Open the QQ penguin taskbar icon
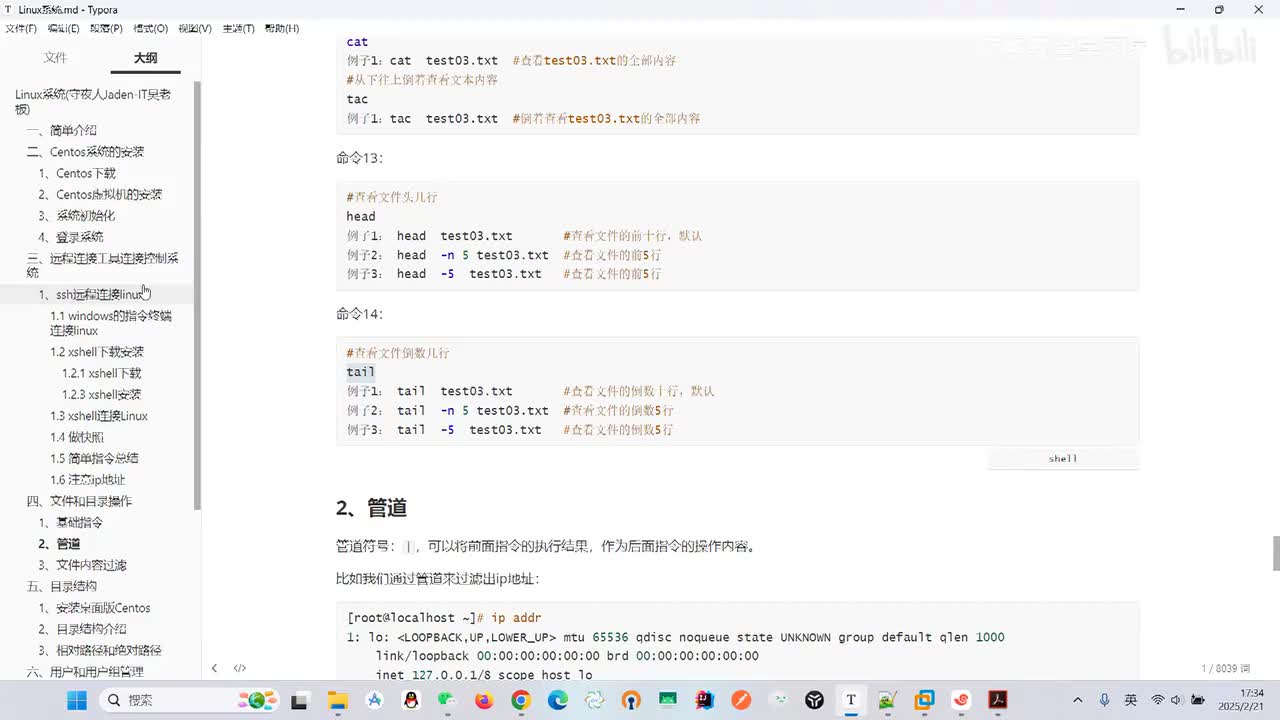 click(x=411, y=700)
